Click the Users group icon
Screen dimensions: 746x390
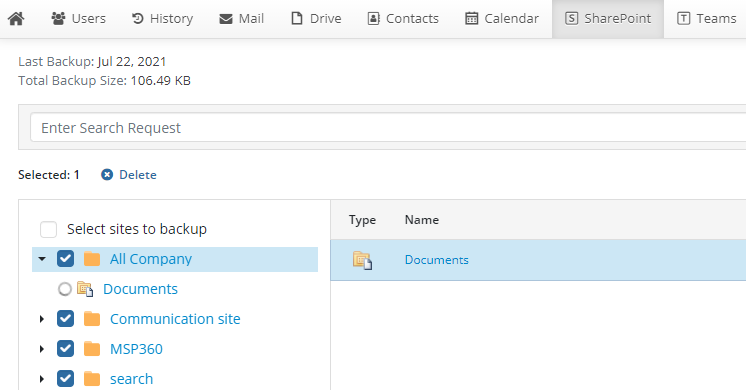pyautogui.click(x=59, y=19)
